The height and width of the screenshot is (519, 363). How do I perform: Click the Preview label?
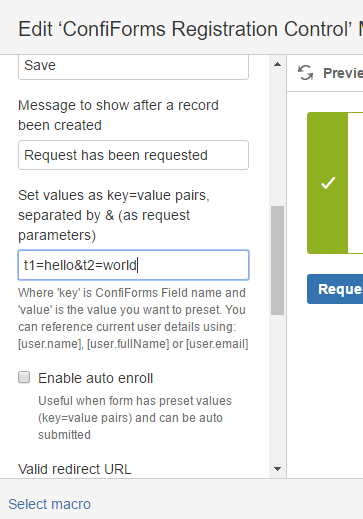point(343,73)
